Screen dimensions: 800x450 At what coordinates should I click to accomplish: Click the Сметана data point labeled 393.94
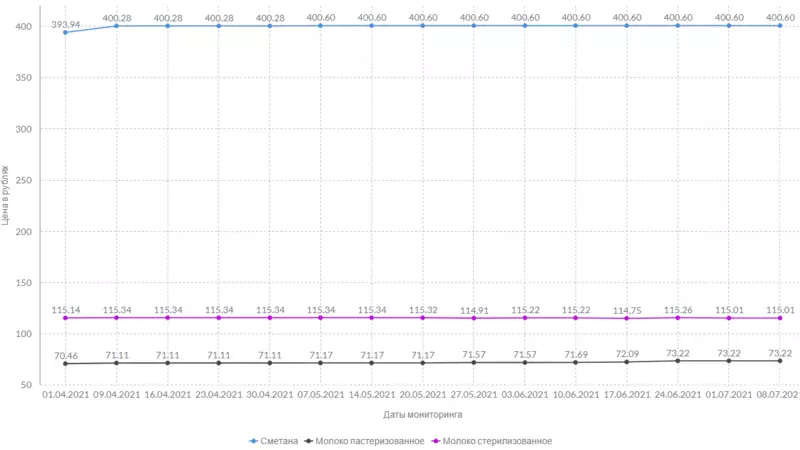pos(66,32)
